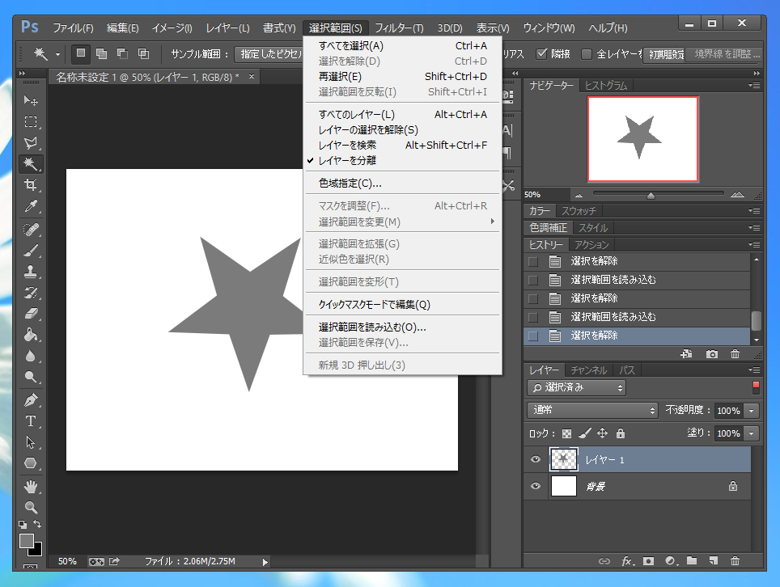
Task: Select the Hand tool
Action: click(x=30, y=487)
